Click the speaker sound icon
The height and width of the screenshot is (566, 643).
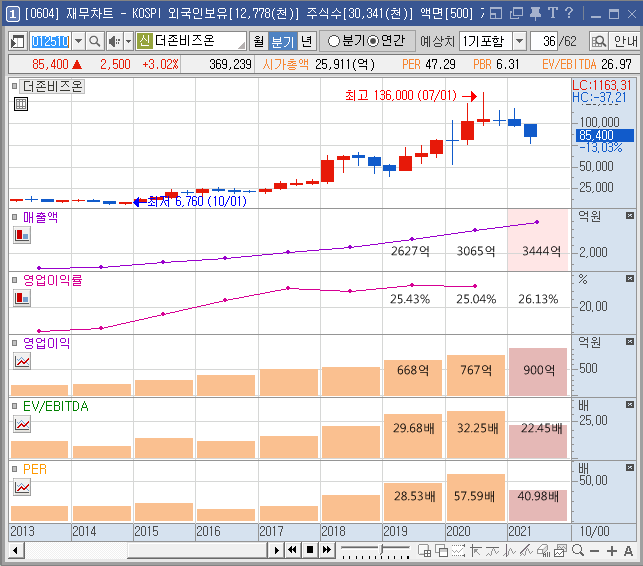click(x=114, y=41)
